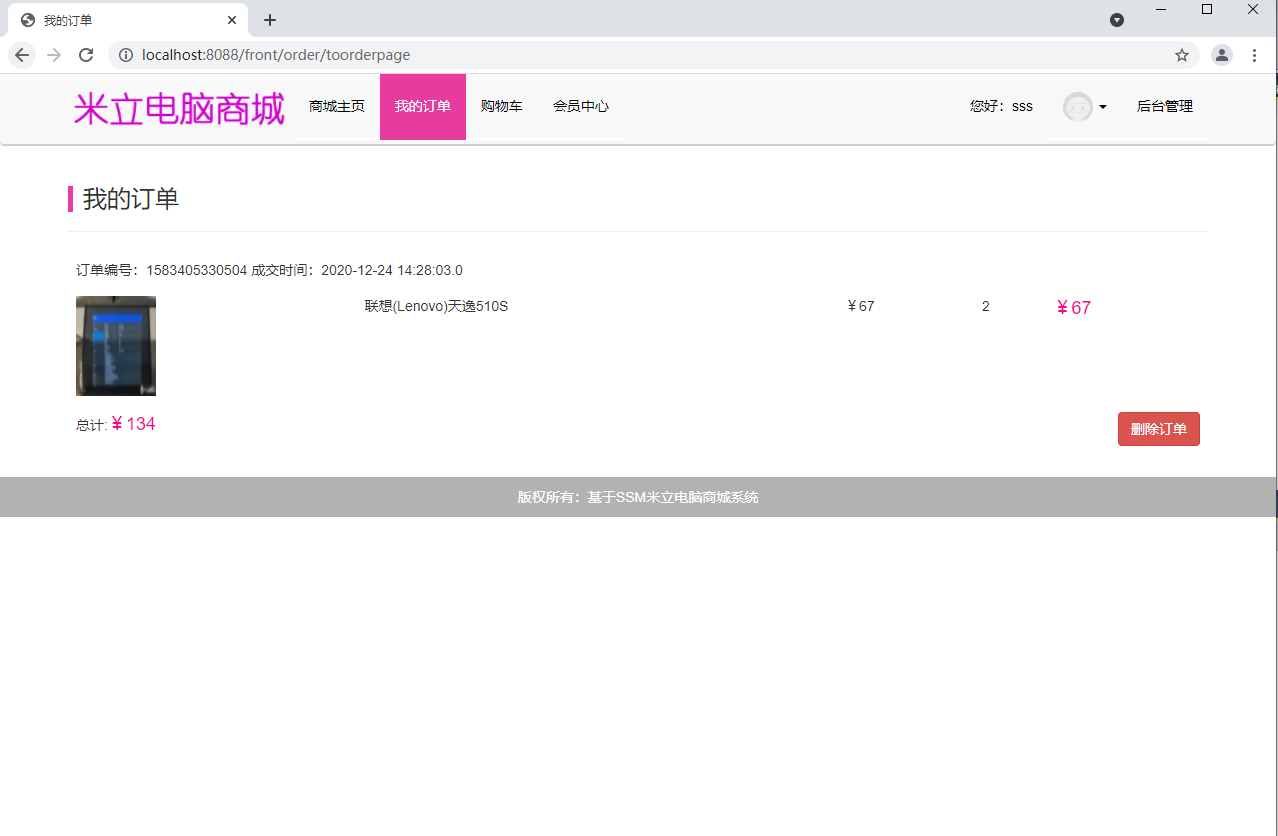View site information icon in address bar
The image size is (1278, 836).
tap(126, 55)
